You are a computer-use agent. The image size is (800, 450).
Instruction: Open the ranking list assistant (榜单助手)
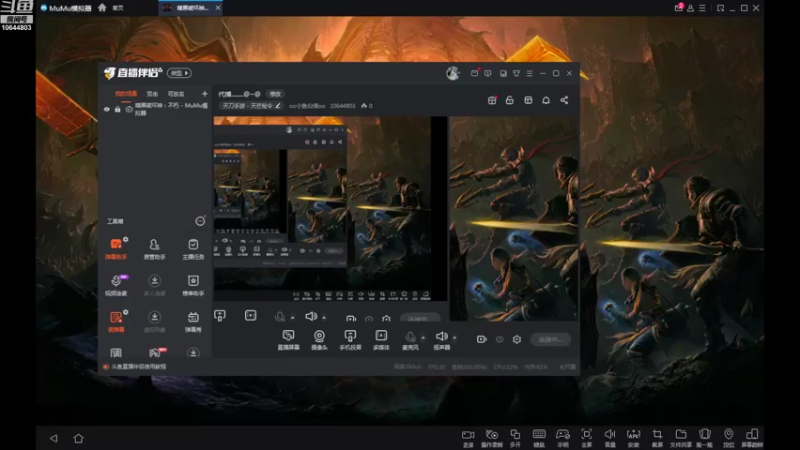pyautogui.click(x=193, y=285)
